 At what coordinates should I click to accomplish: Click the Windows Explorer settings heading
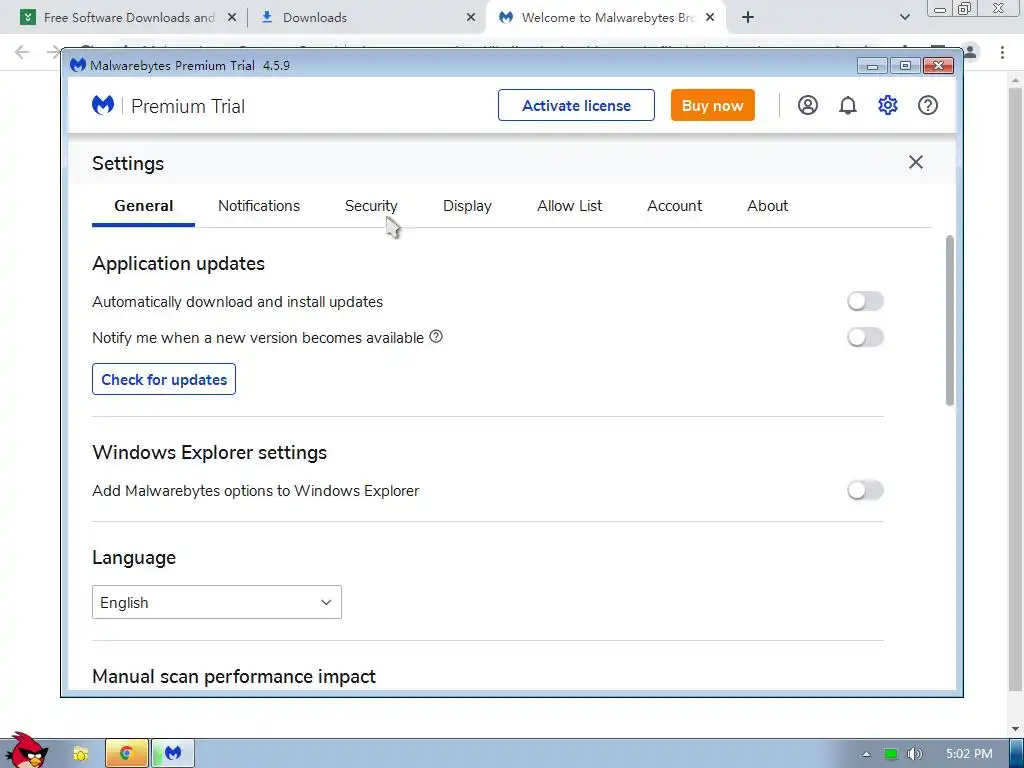pos(210,452)
